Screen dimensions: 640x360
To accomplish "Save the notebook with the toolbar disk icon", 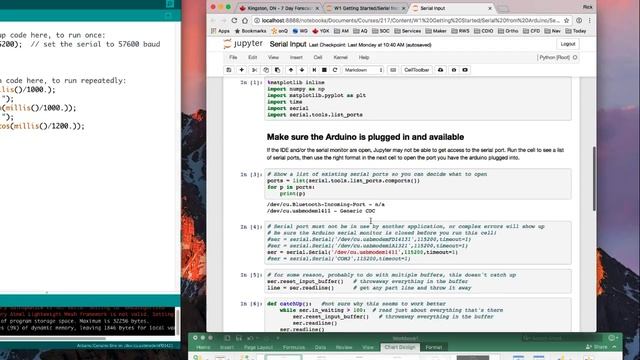I will [x=229, y=70].
